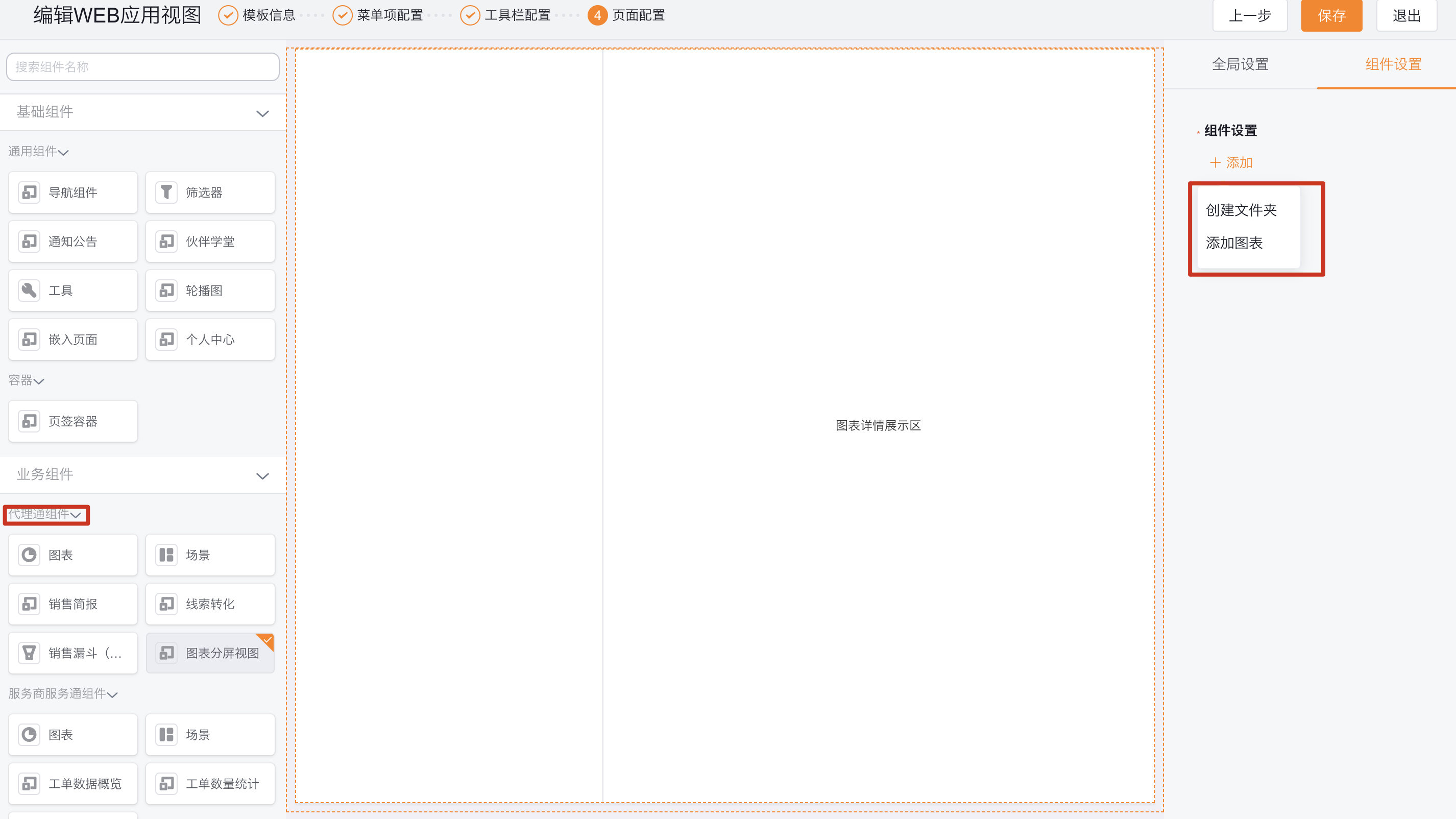Click the 组件设置 section heading
Screen dimensions: 1456x819
coord(1230,131)
